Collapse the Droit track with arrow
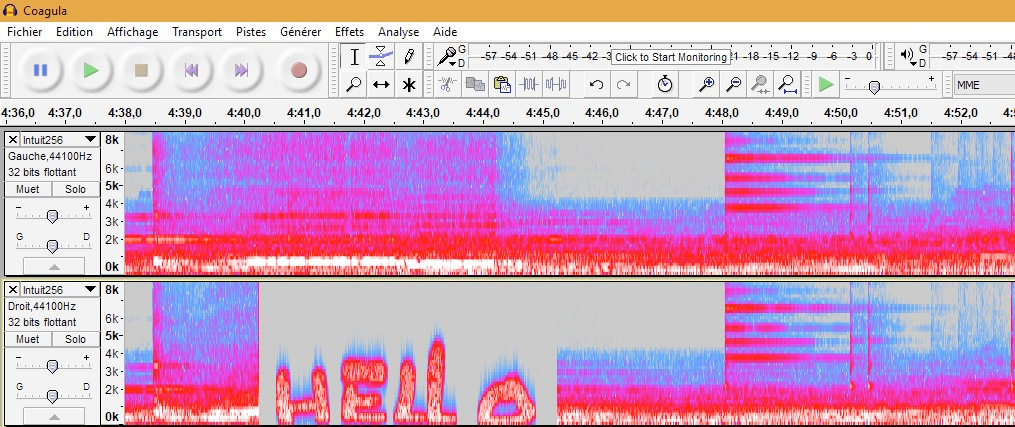 (54, 416)
